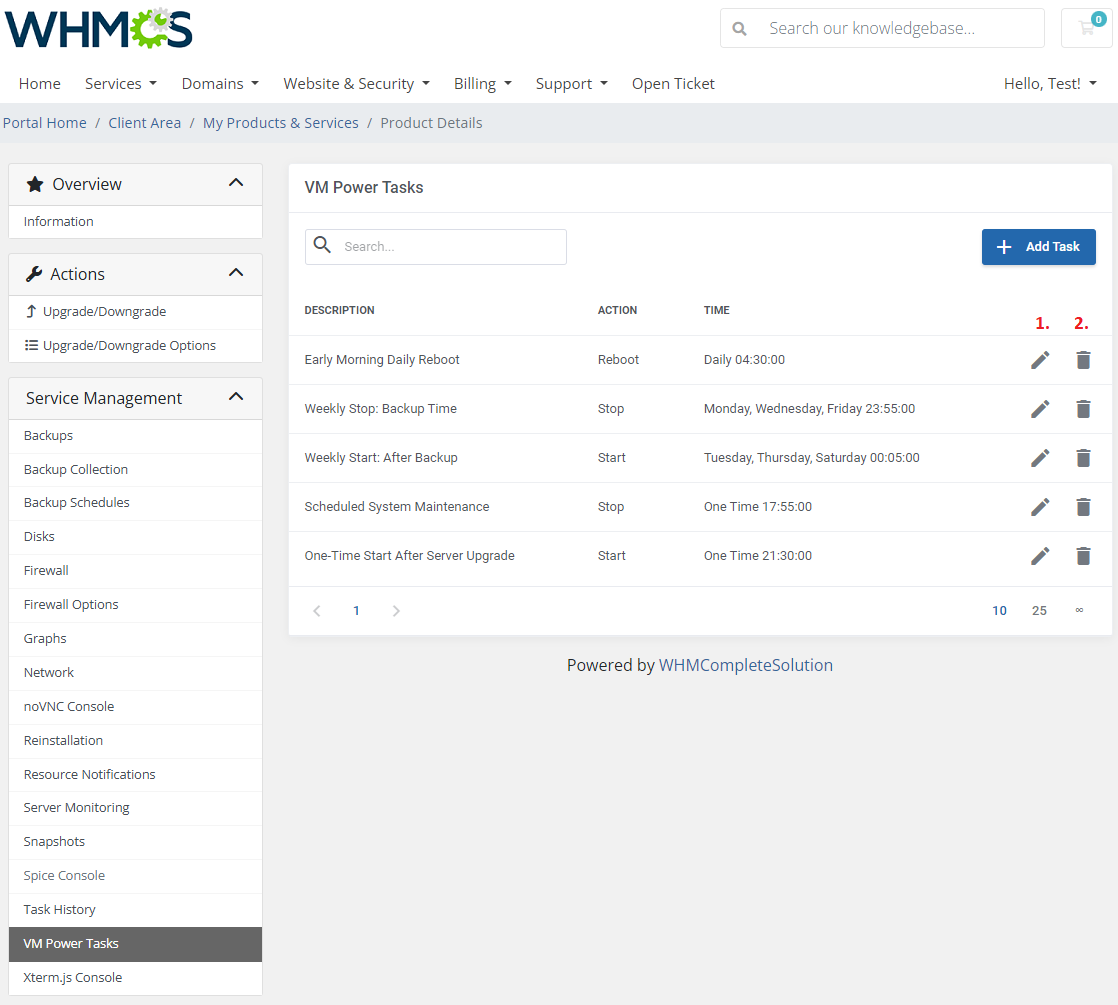Viewport: 1118px width, 1005px height.
Task: Open Task History in sidebar
Action: [135, 909]
